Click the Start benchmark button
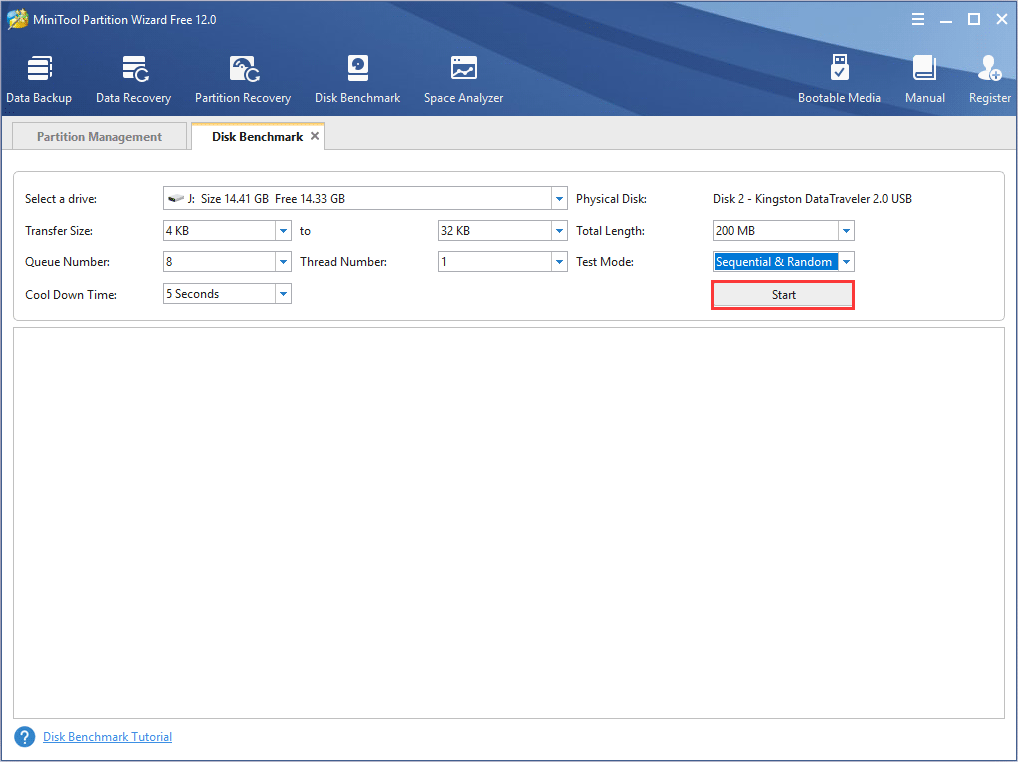 (783, 295)
